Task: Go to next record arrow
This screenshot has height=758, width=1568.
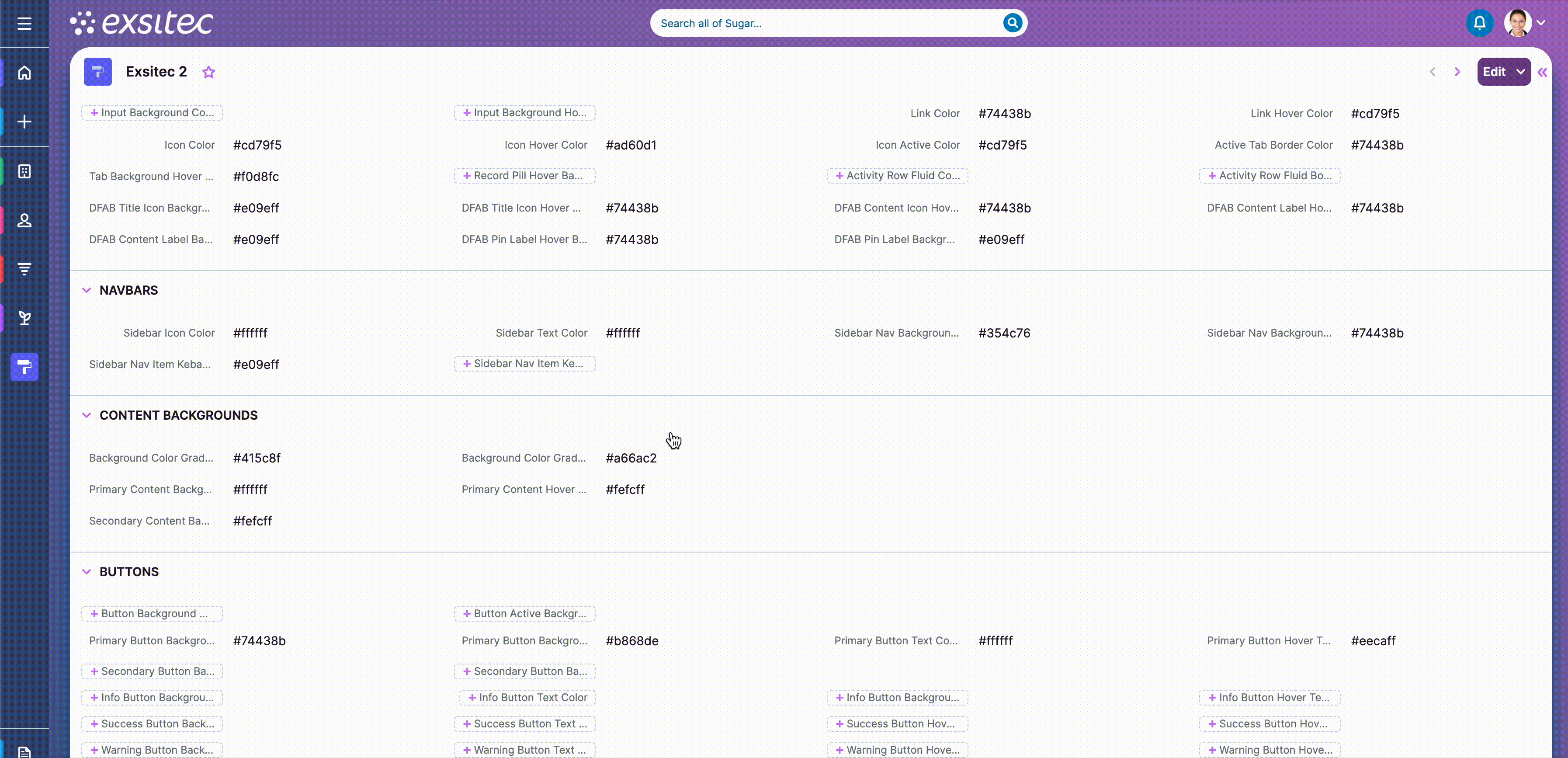Action: (1457, 72)
